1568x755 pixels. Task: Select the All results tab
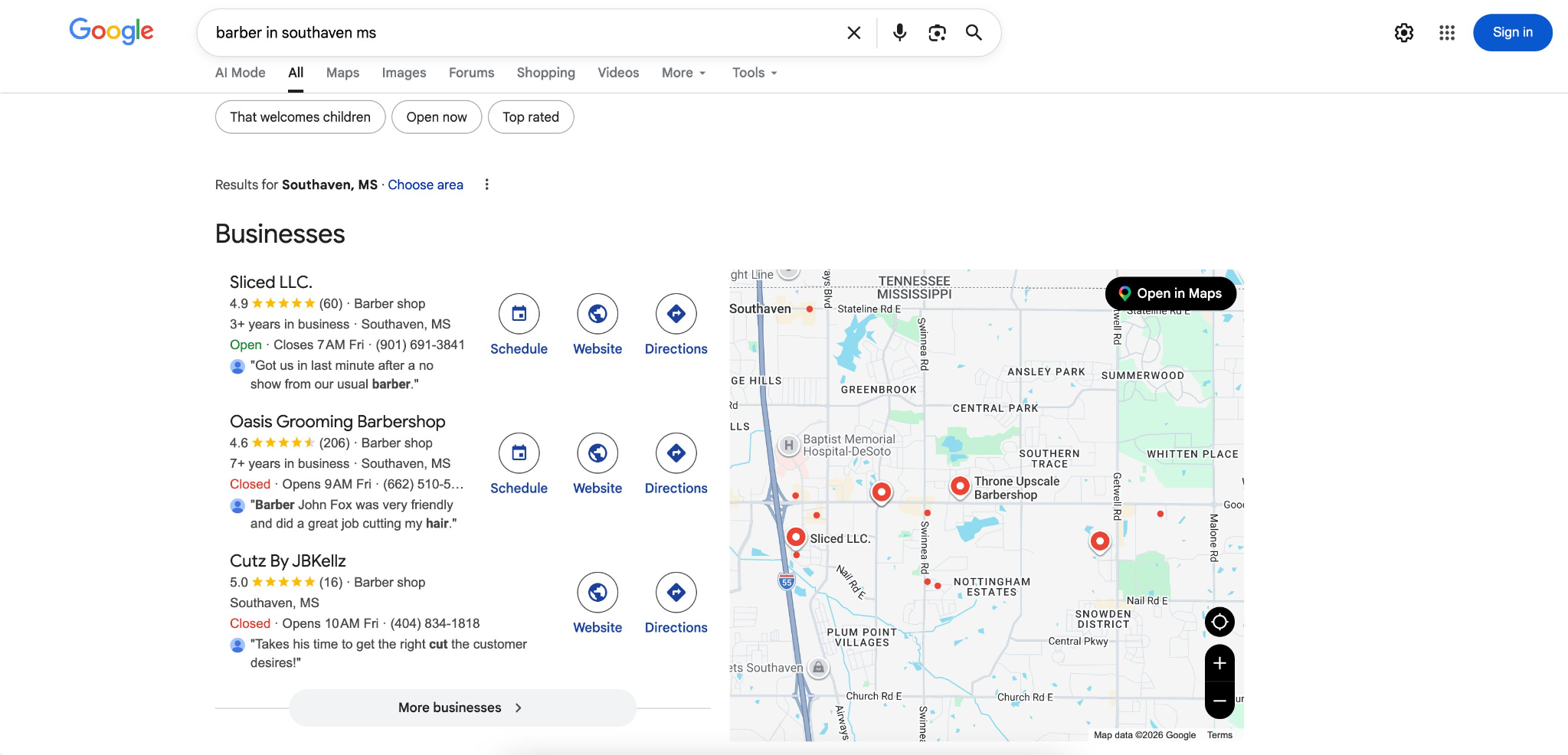296,73
